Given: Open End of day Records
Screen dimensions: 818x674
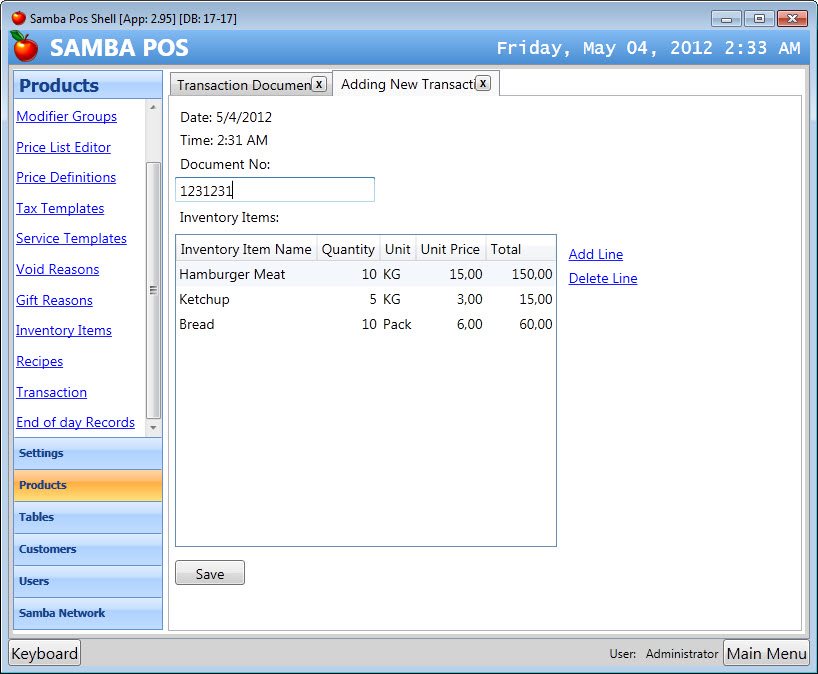Looking at the screenshot, I should (x=76, y=423).
